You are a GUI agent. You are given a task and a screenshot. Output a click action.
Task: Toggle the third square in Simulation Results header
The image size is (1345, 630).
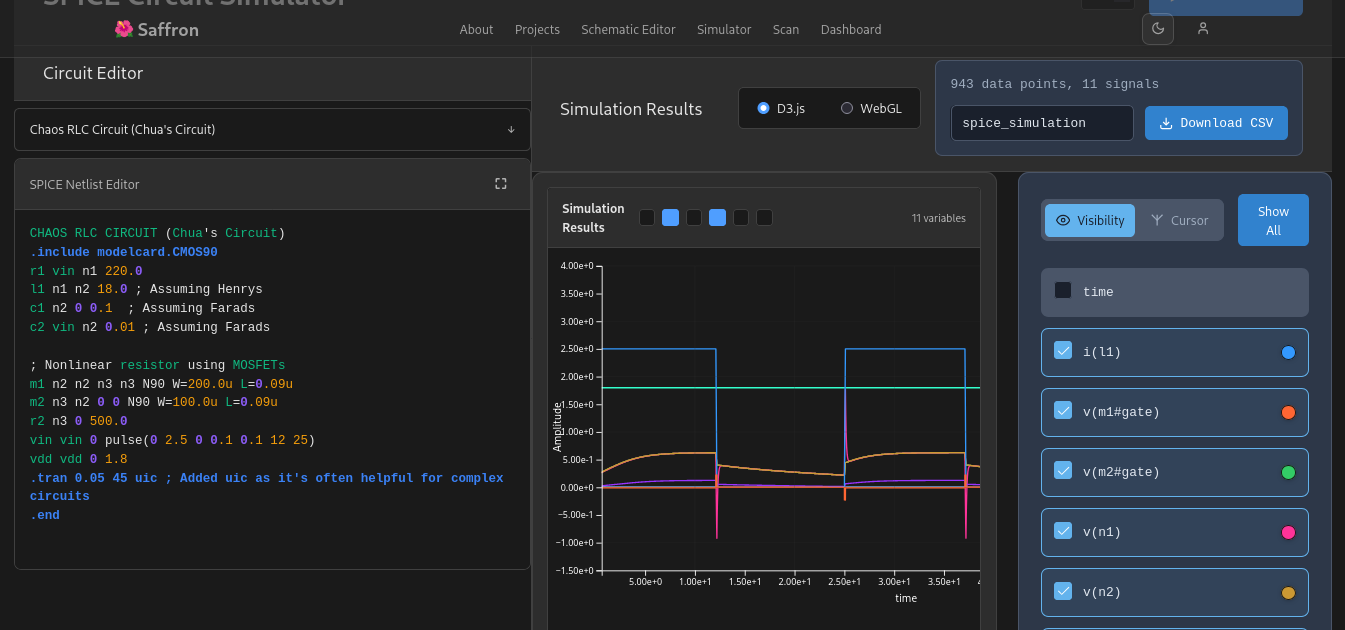[694, 217]
